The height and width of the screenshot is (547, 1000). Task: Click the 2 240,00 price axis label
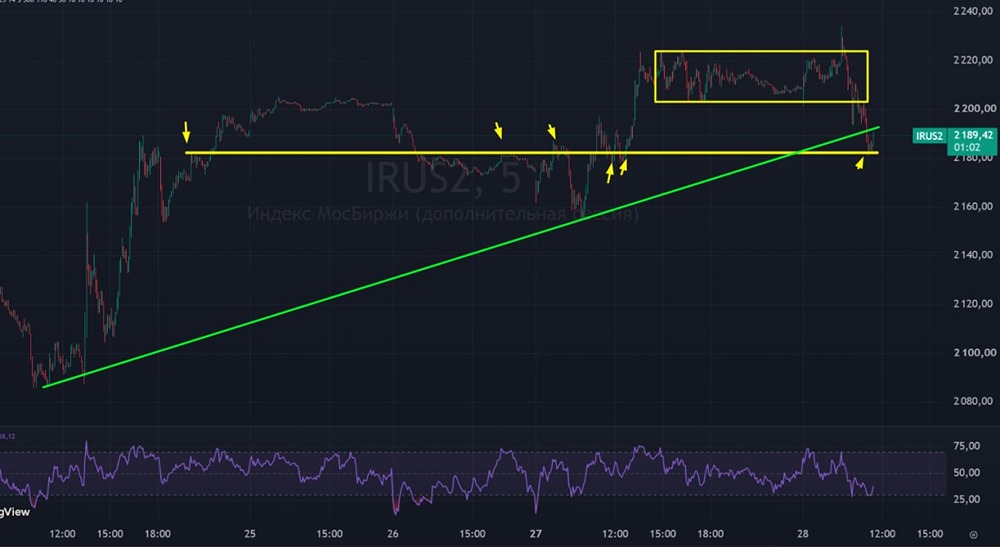click(973, 11)
